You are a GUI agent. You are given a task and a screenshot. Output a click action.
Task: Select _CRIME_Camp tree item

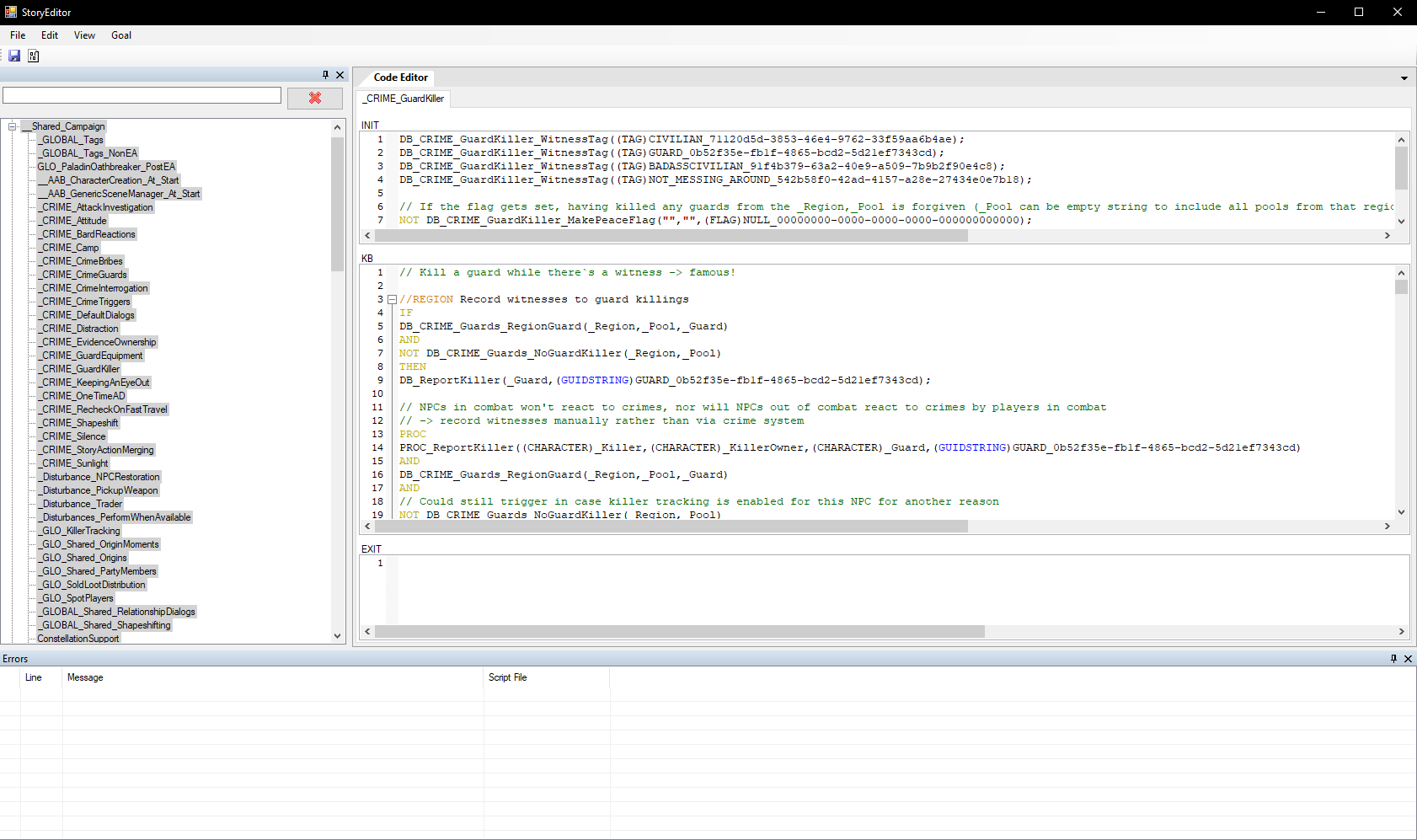[68, 248]
